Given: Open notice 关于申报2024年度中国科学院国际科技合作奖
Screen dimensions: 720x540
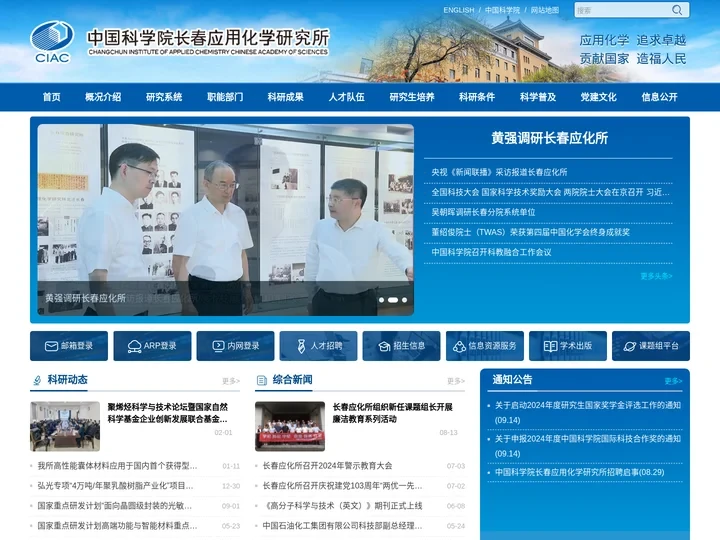Looking at the screenshot, I should point(588,446).
